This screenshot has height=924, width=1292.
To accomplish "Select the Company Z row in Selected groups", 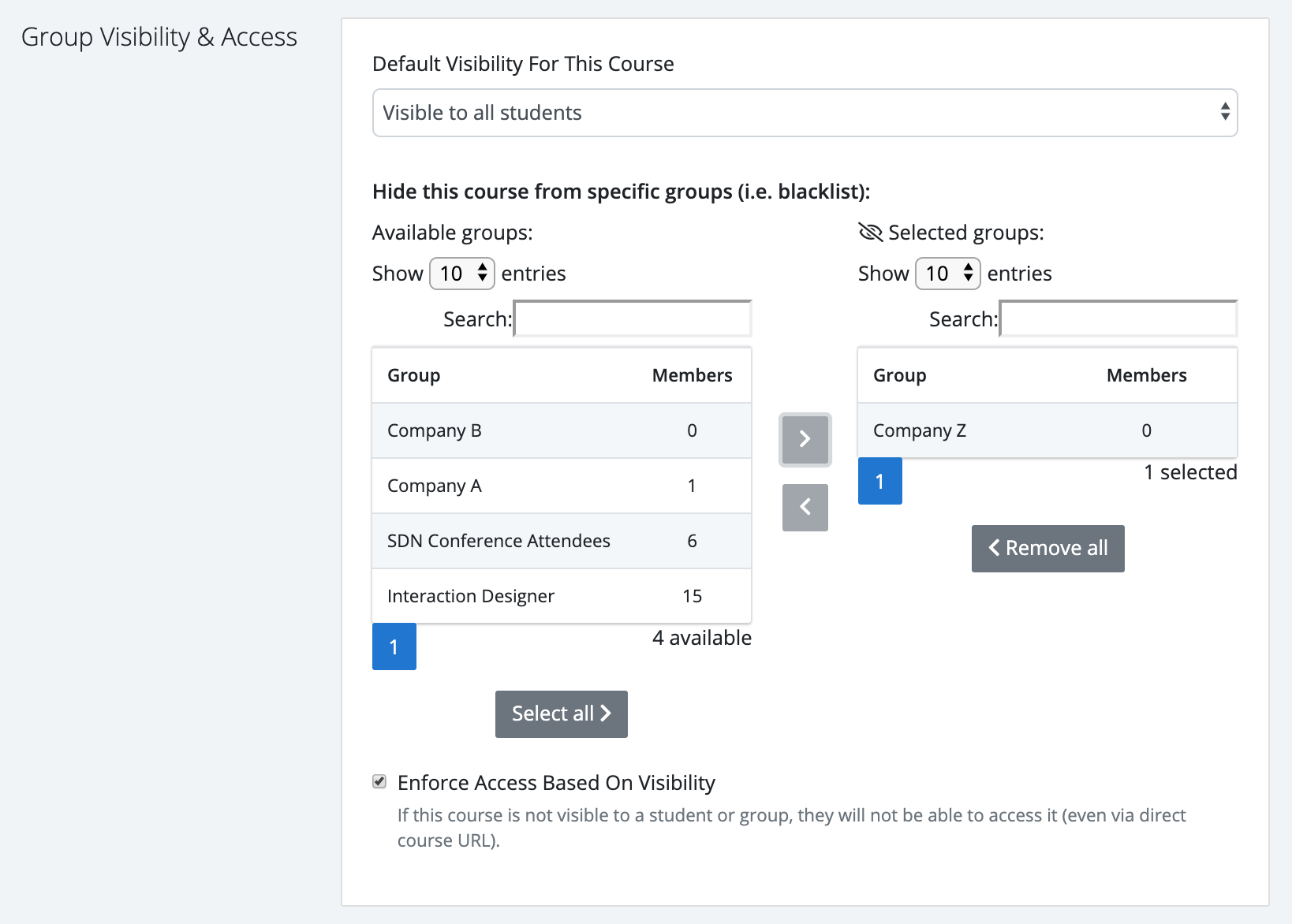I will (x=1047, y=430).
